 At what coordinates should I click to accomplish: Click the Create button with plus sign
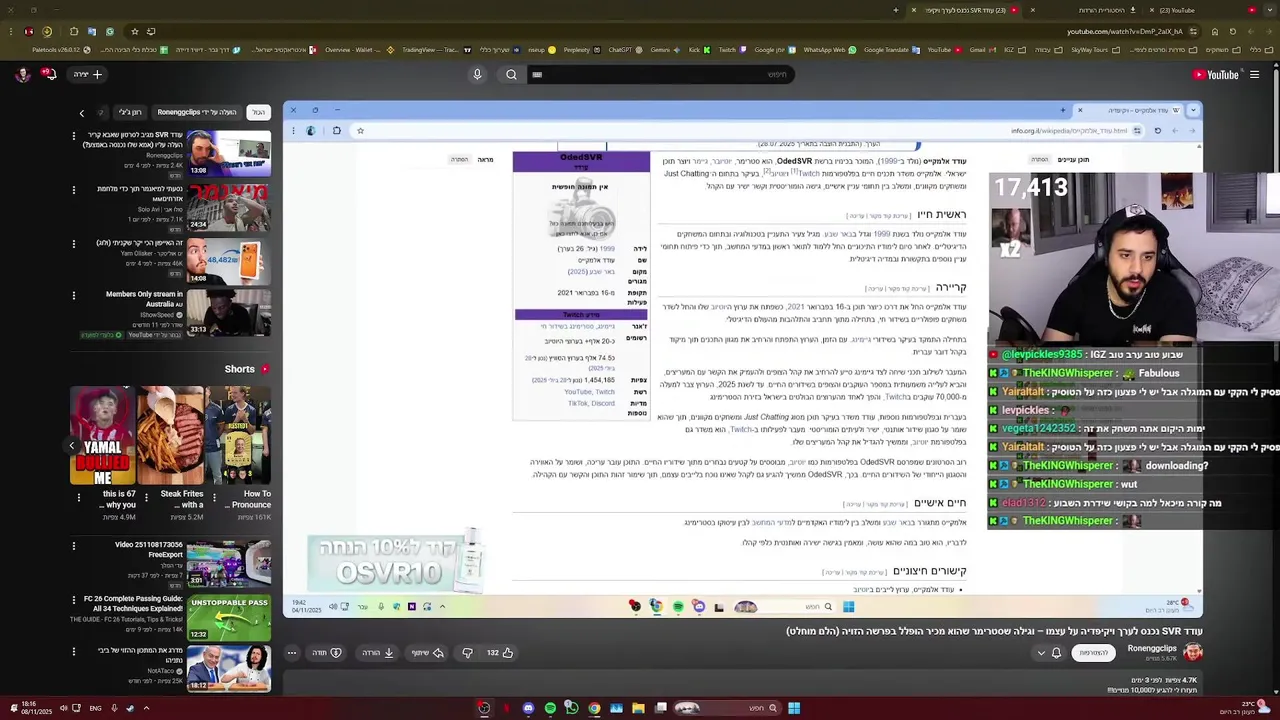coord(88,74)
